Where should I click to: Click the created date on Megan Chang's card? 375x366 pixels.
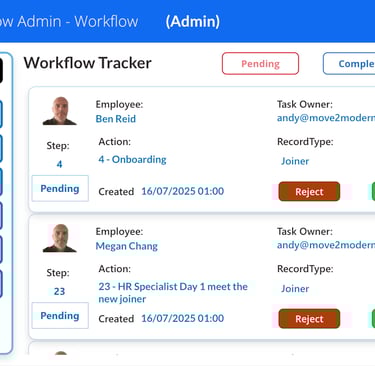tap(183, 318)
